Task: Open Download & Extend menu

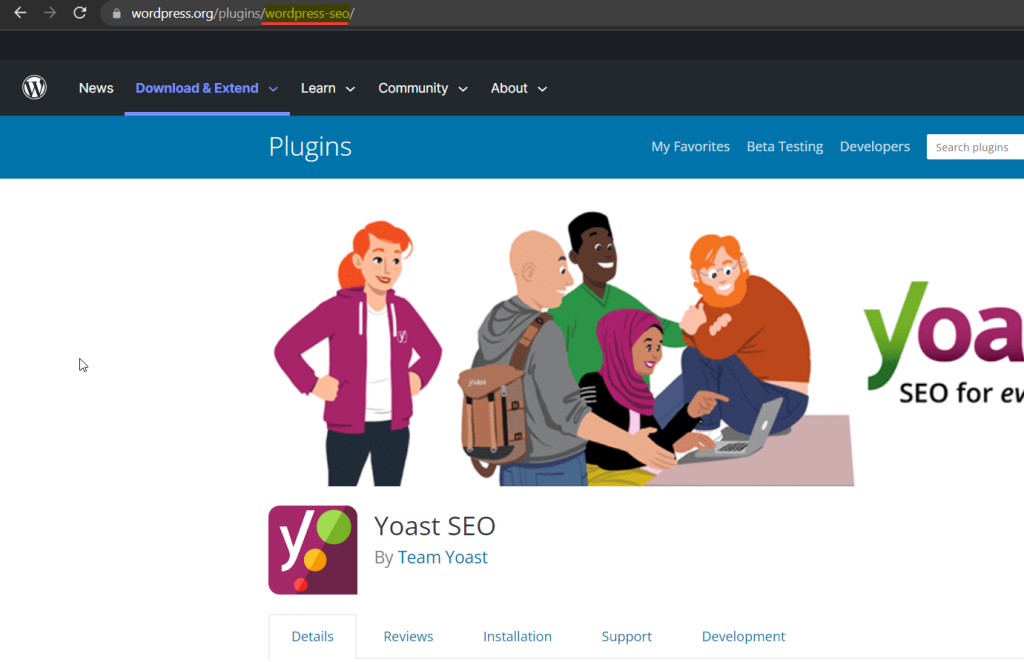Action: click(197, 88)
